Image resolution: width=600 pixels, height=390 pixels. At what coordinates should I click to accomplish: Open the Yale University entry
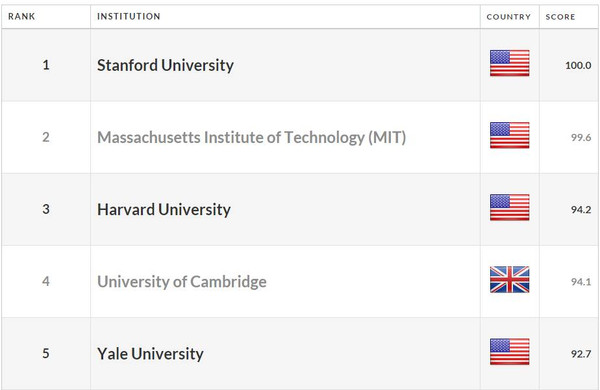click(150, 354)
